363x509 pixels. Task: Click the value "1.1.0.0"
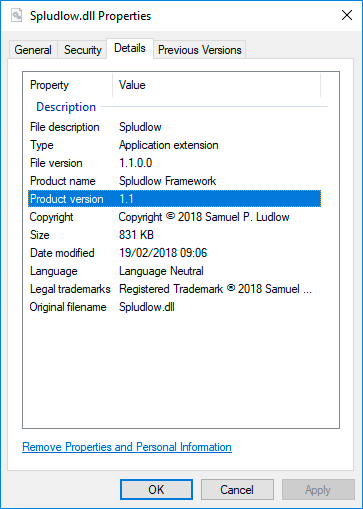tap(136, 163)
